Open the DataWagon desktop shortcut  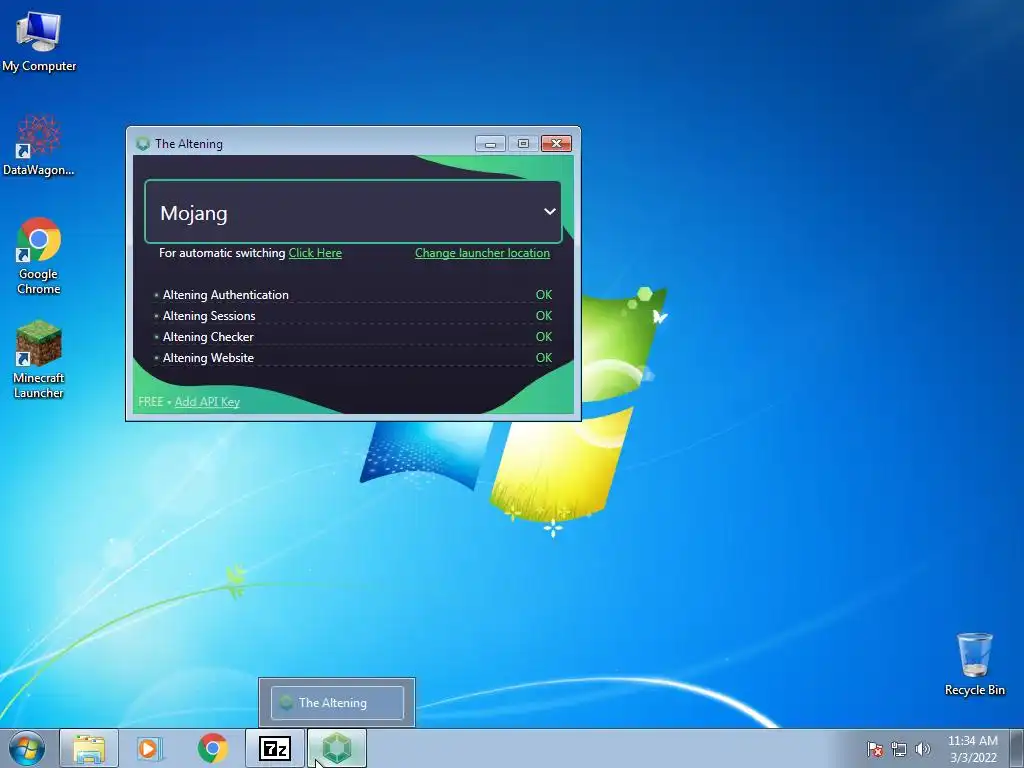coord(39,145)
